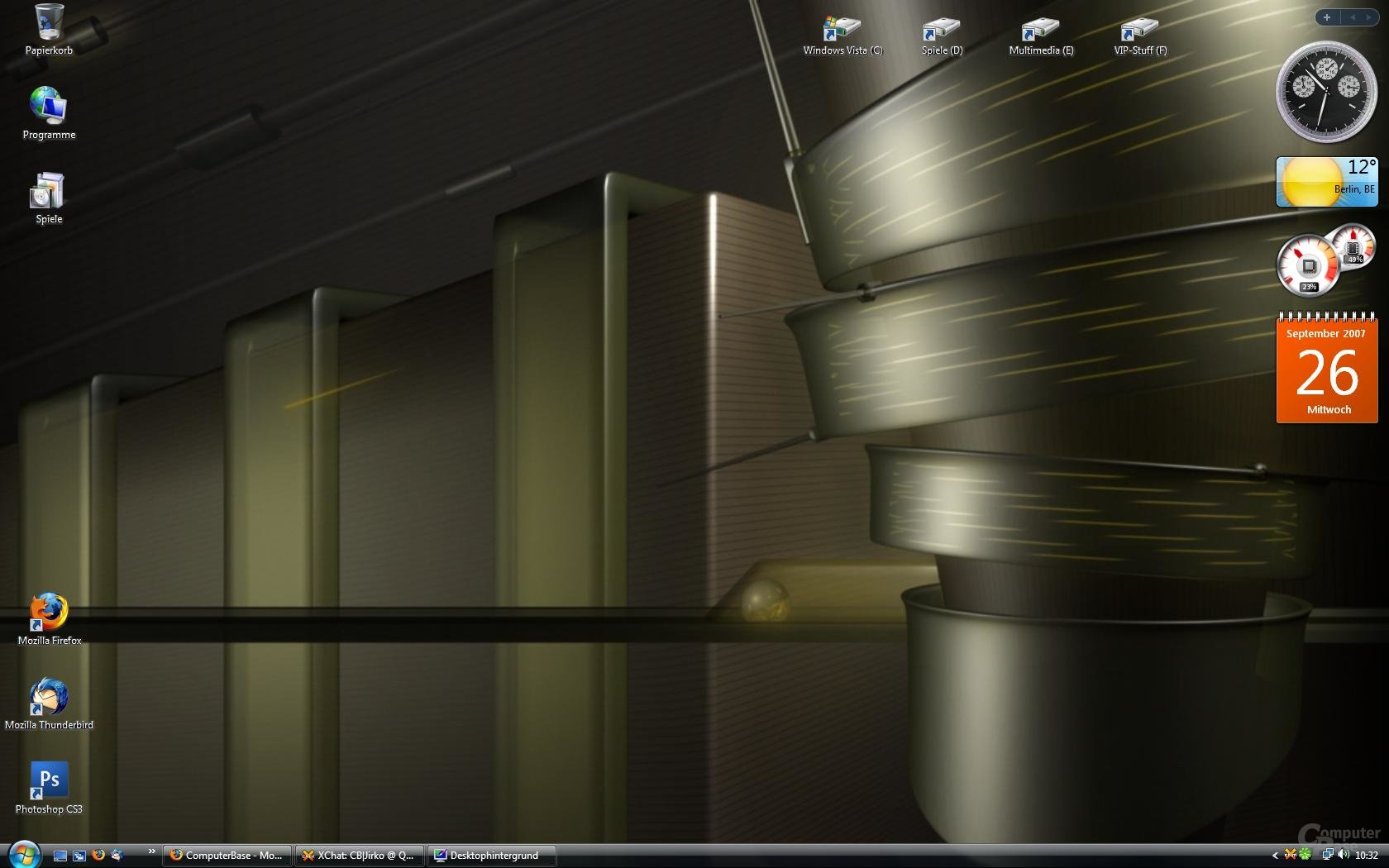
Task: Click Switch between windows in Quick Launch
Action: pyautogui.click(x=79, y=856)
